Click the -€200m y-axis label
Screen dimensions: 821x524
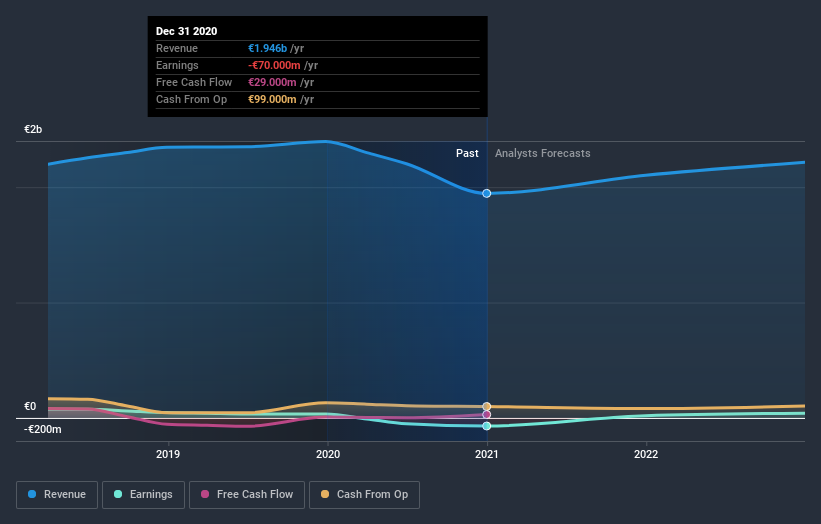point(42,429)
